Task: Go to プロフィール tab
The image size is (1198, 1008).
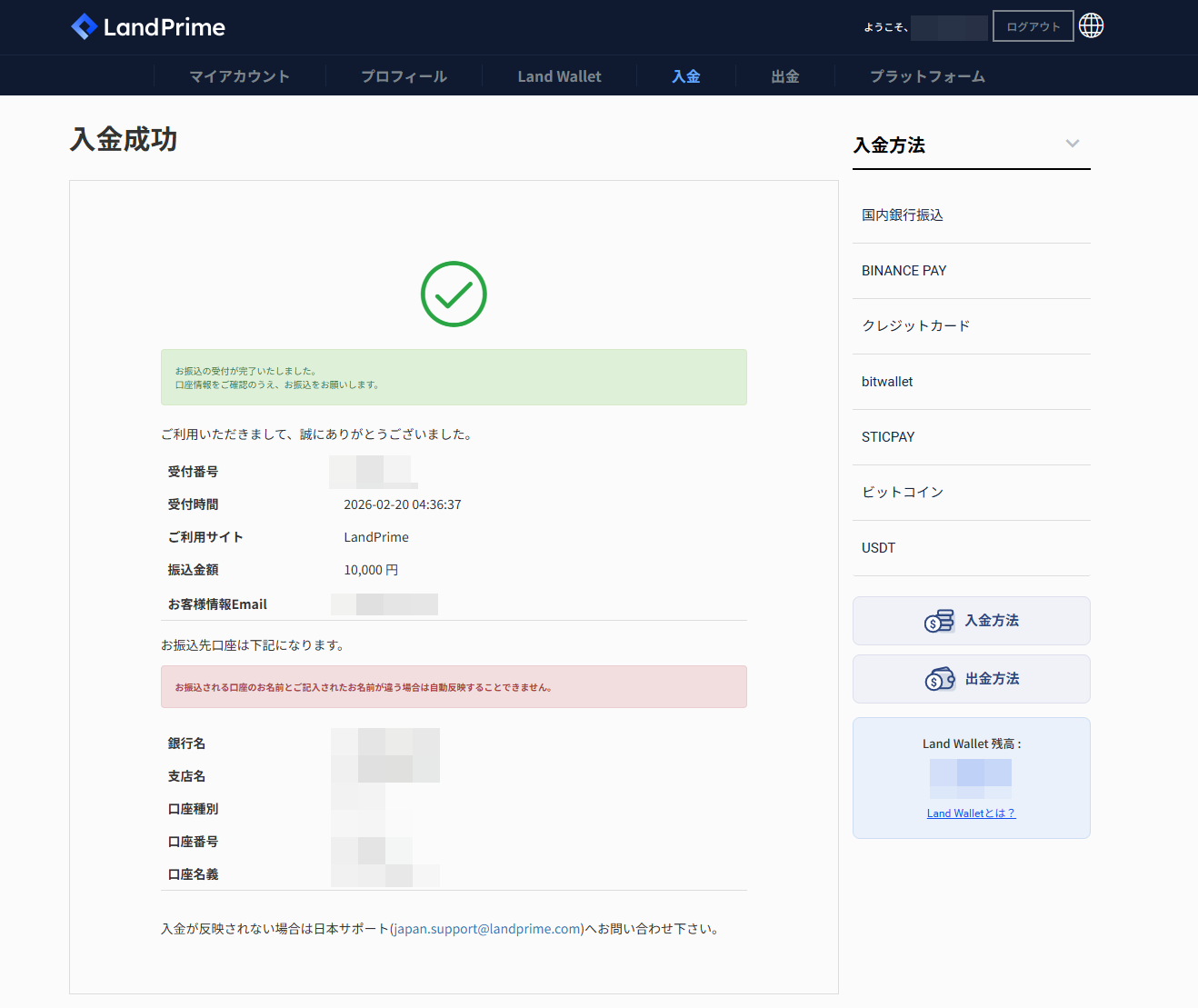Action: click(x=404, y=76)
